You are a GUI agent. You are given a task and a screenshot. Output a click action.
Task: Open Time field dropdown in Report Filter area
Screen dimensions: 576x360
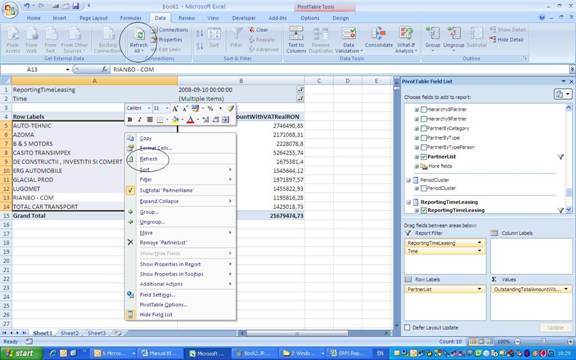click(x=479, y=251)
